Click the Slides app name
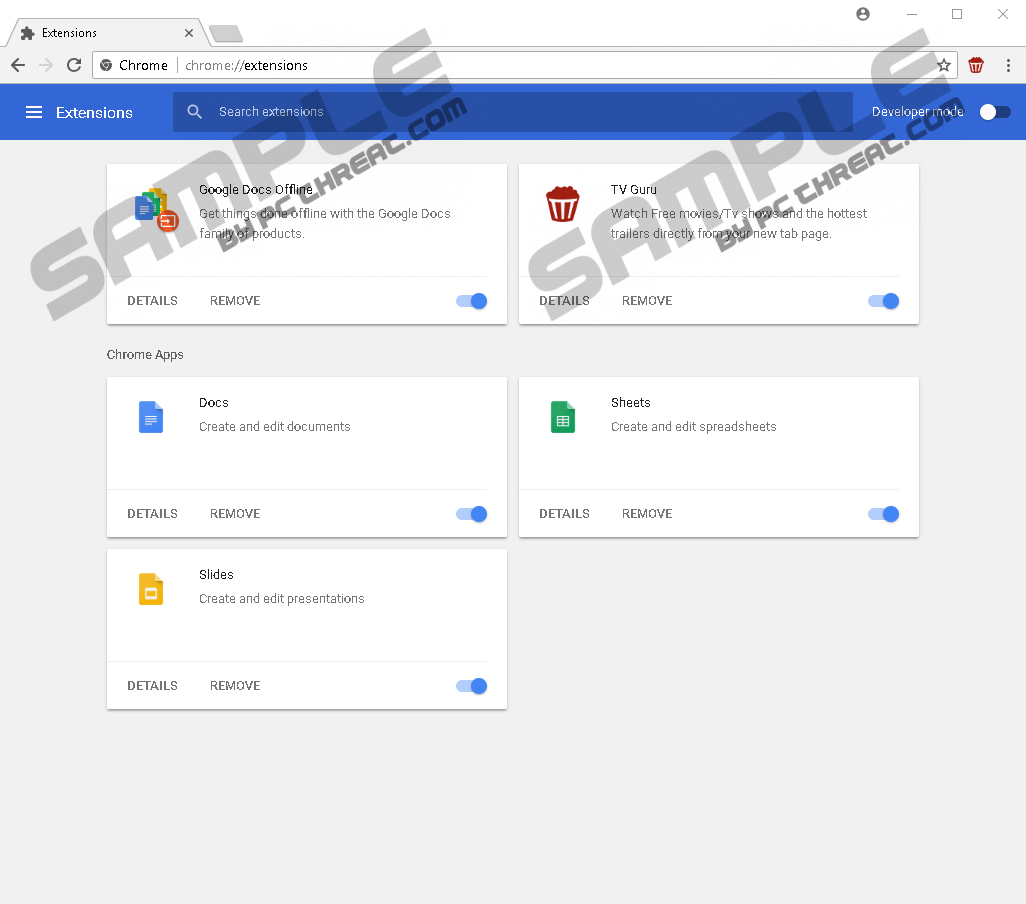 (216, 575)
